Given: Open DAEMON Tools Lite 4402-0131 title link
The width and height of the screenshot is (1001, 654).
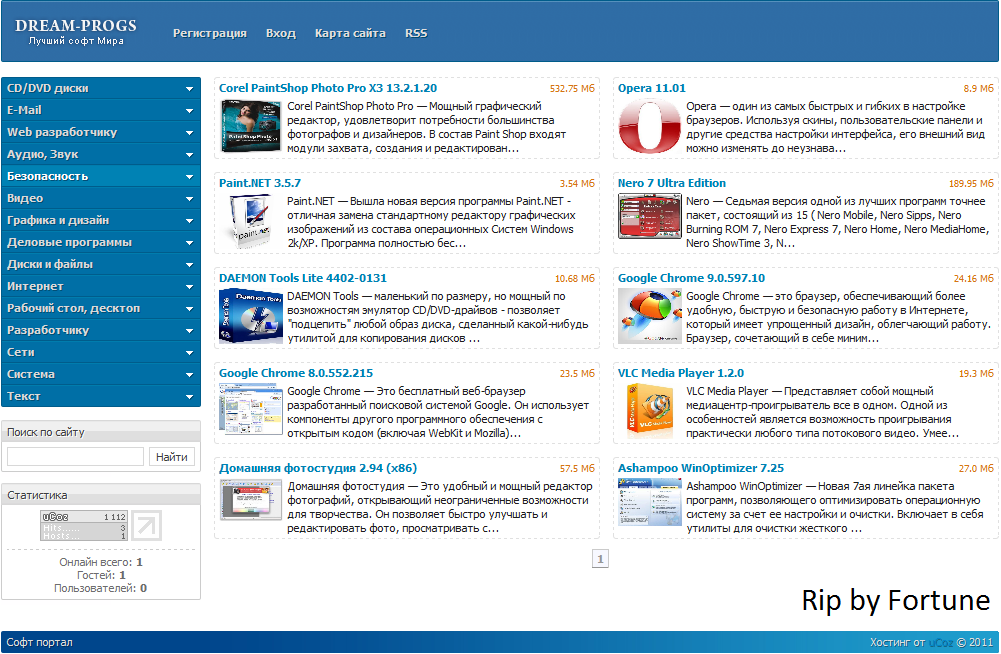Looking at the screenshot, I should [x=303, y=278].
